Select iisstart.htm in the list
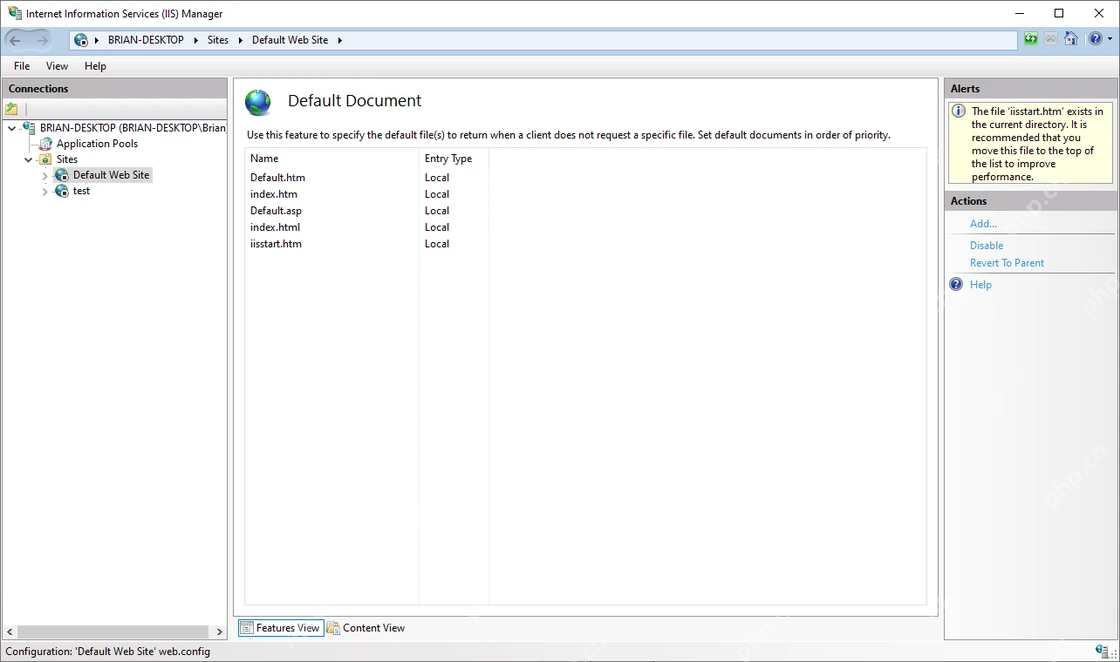The width and height of the screenshot is (1120, 662). pyautogui.click(x=276, y=244)
